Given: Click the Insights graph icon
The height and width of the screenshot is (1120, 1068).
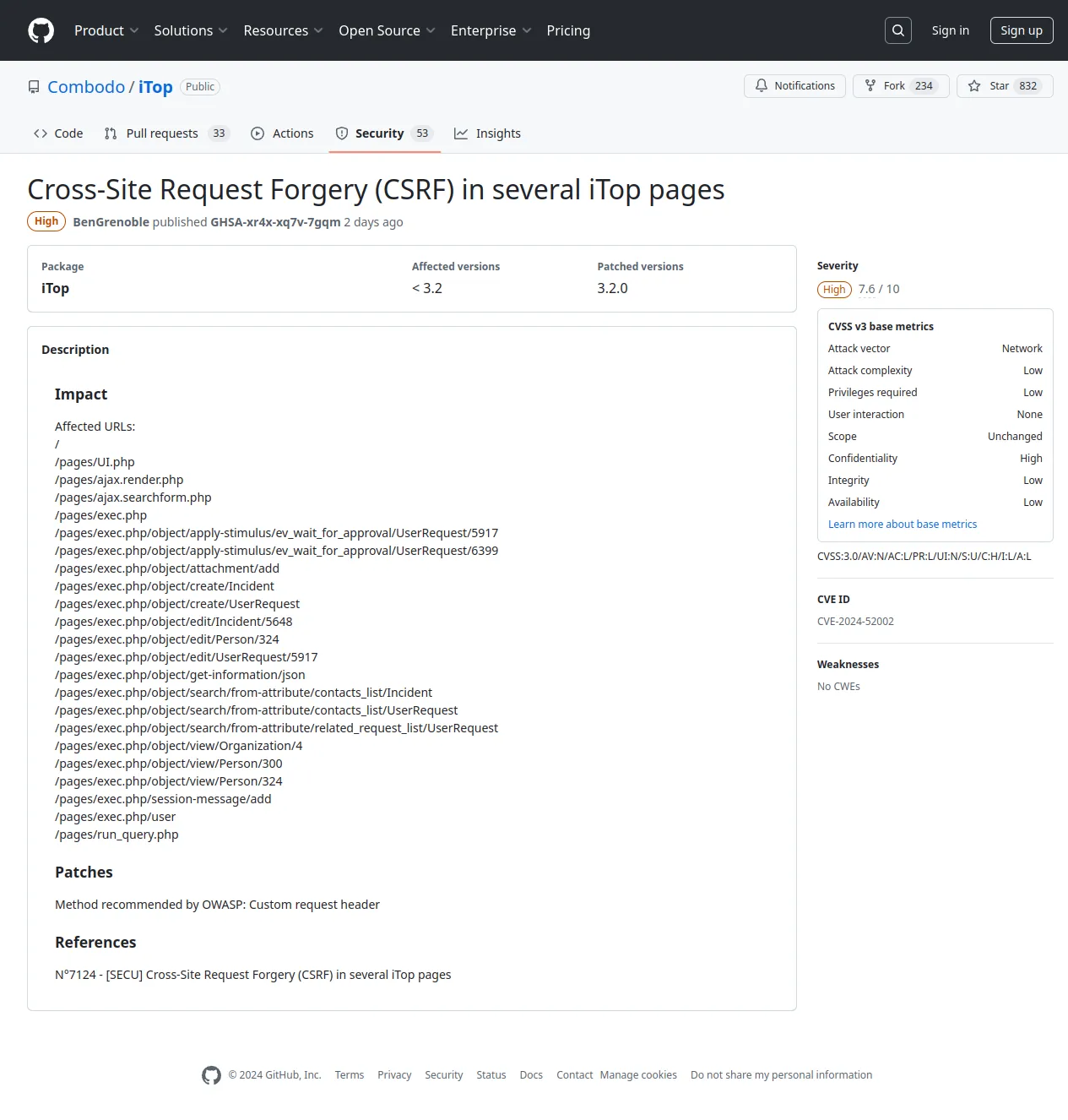Looking at the screenshot, I should [x=461, y=133].
